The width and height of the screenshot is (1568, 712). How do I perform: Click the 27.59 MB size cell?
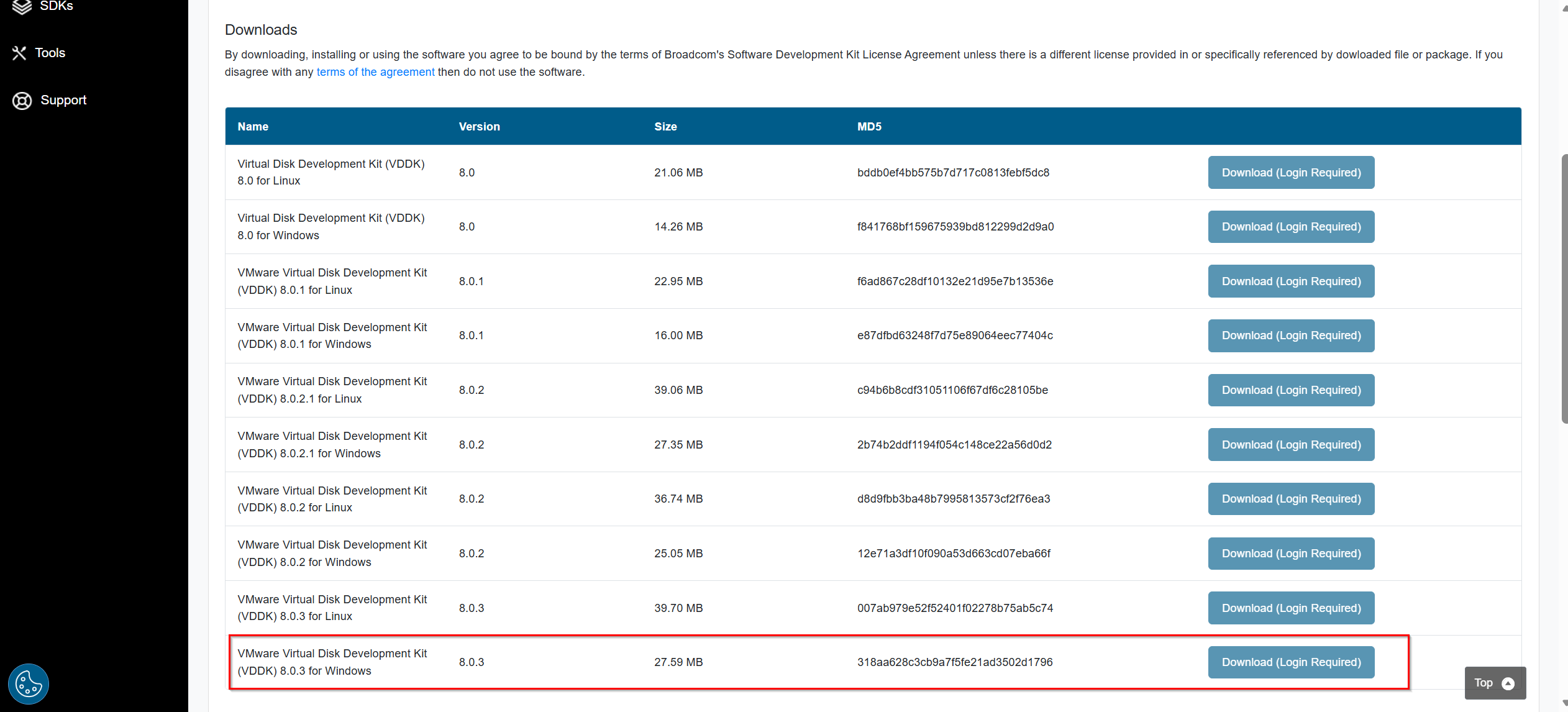[x=678, y=662]
